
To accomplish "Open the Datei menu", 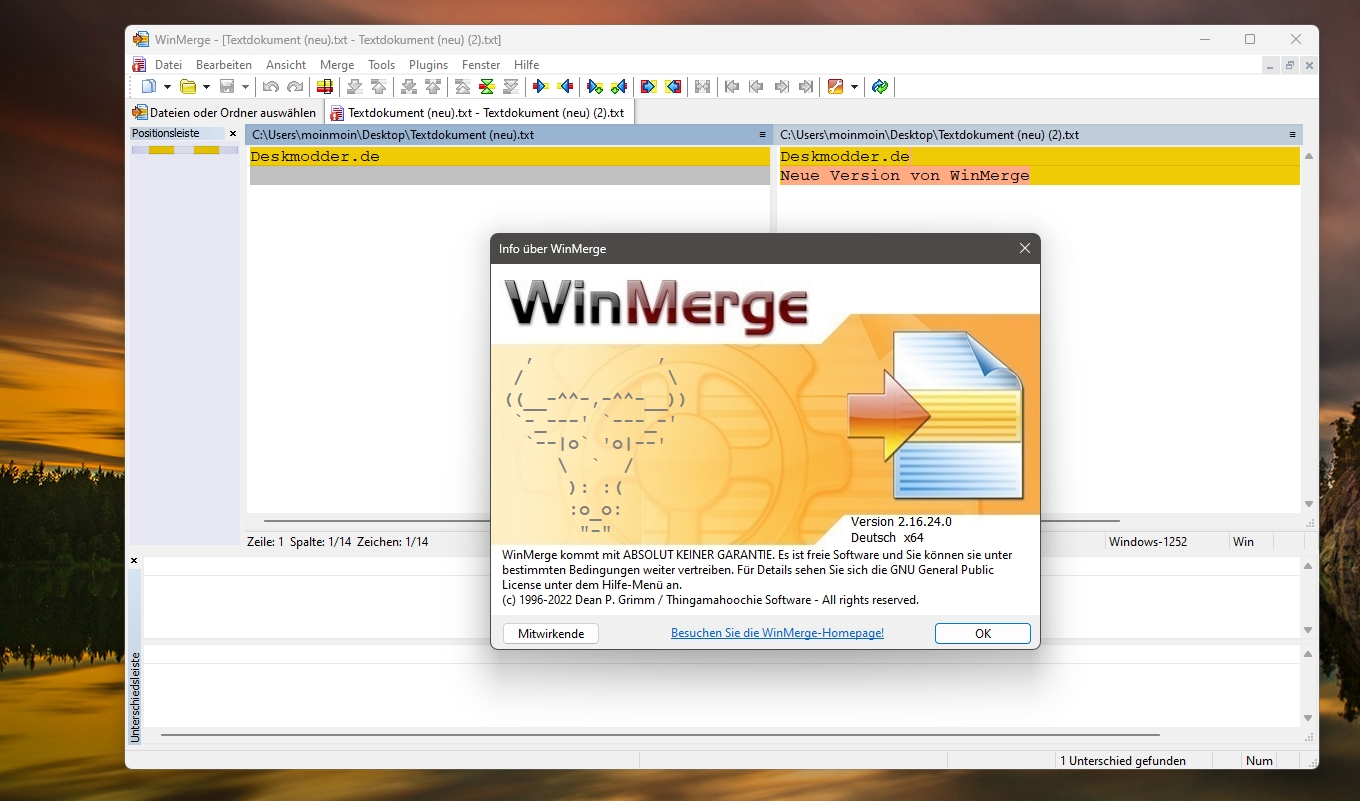I will coord(168,64).
